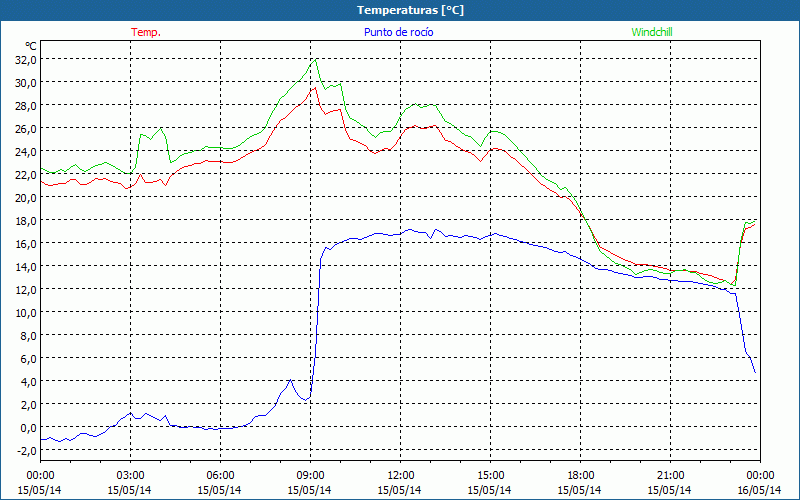
Task: Click the 14,0 y-axis label
Action: [27, 267]
